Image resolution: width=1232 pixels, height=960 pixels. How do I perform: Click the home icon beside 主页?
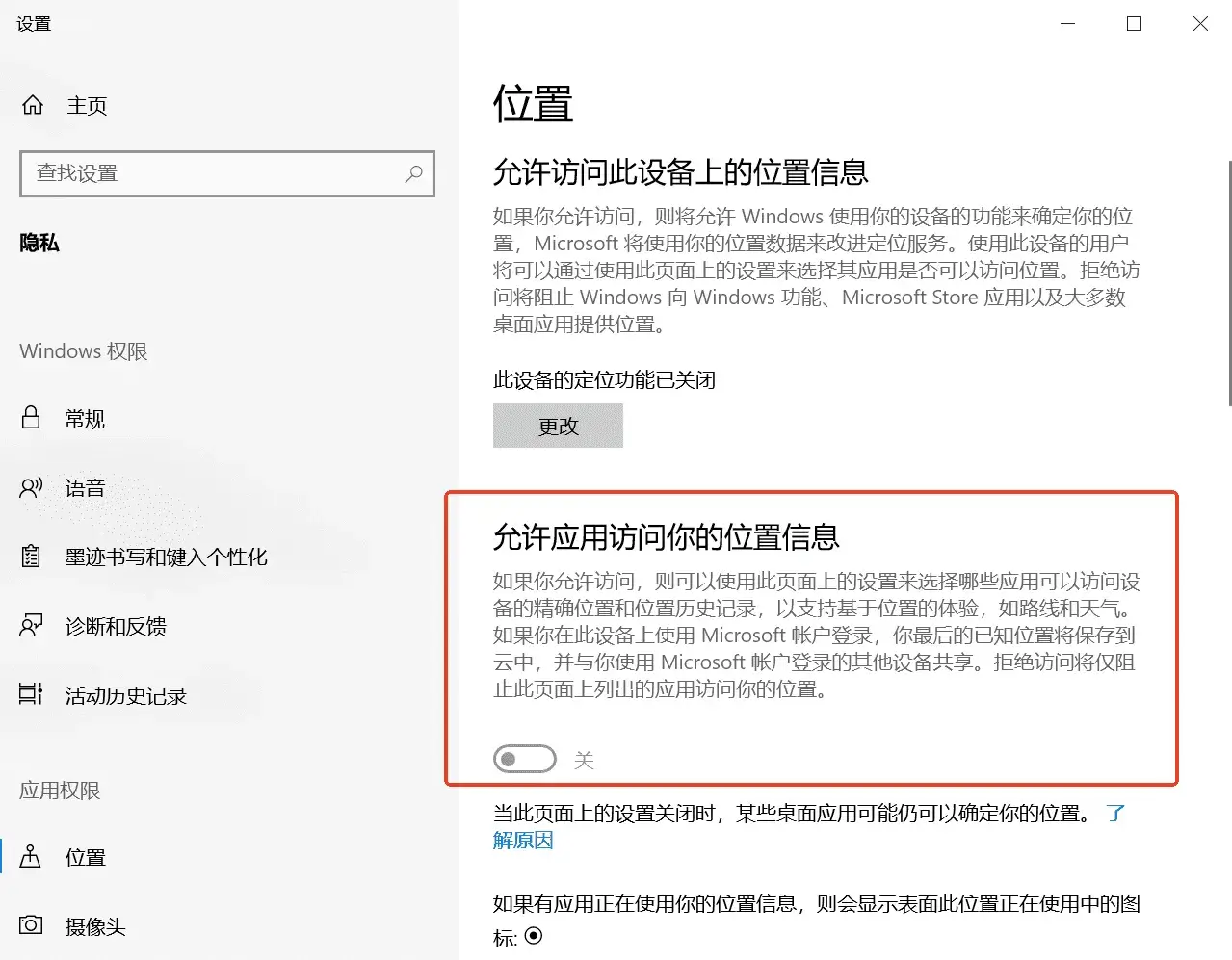point(33,105)
